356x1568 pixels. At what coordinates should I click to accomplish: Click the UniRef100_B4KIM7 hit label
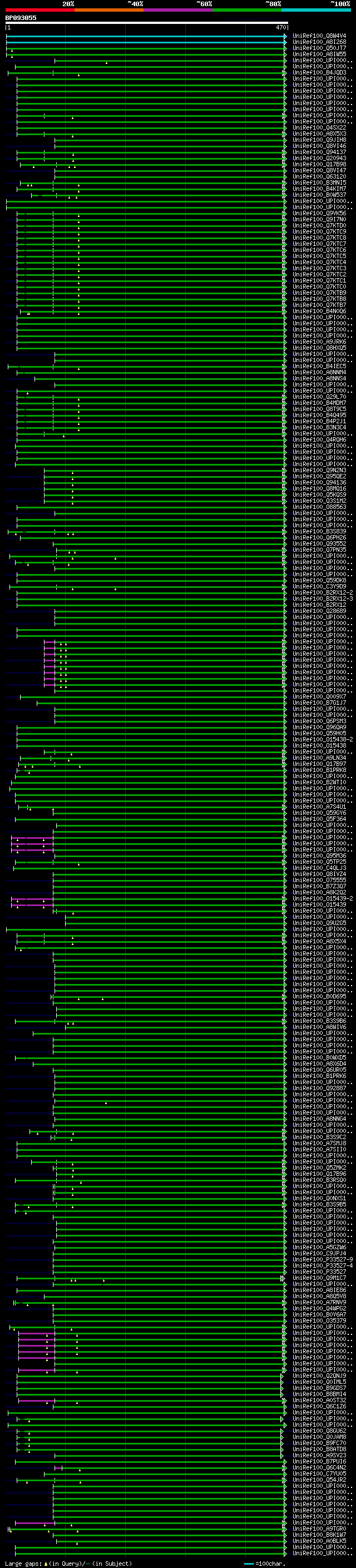319,189
